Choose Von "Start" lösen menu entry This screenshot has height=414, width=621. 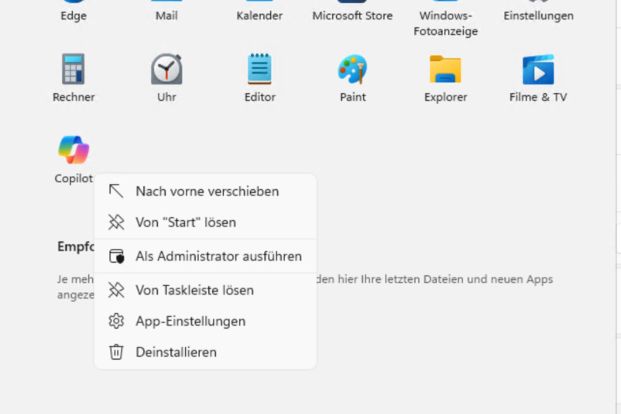[205, 222]
